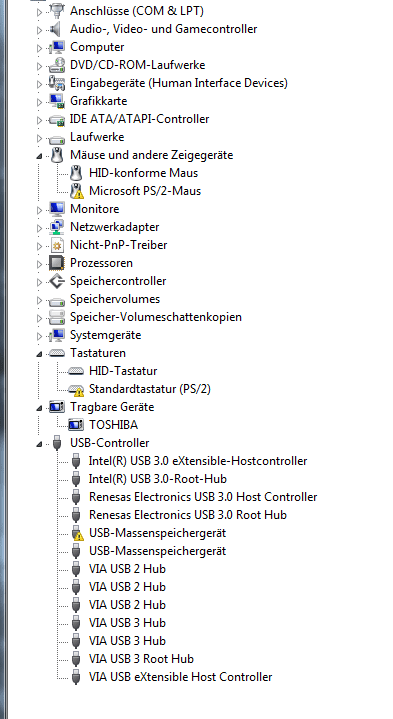Click the Speicher-Volumeschattenkopien icon
This screenshot has height=719, width=393.
(x=57, y=317)
